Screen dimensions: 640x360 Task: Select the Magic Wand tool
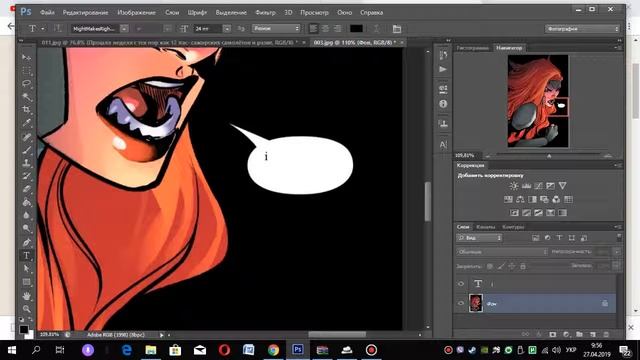(x=27, y=97)
